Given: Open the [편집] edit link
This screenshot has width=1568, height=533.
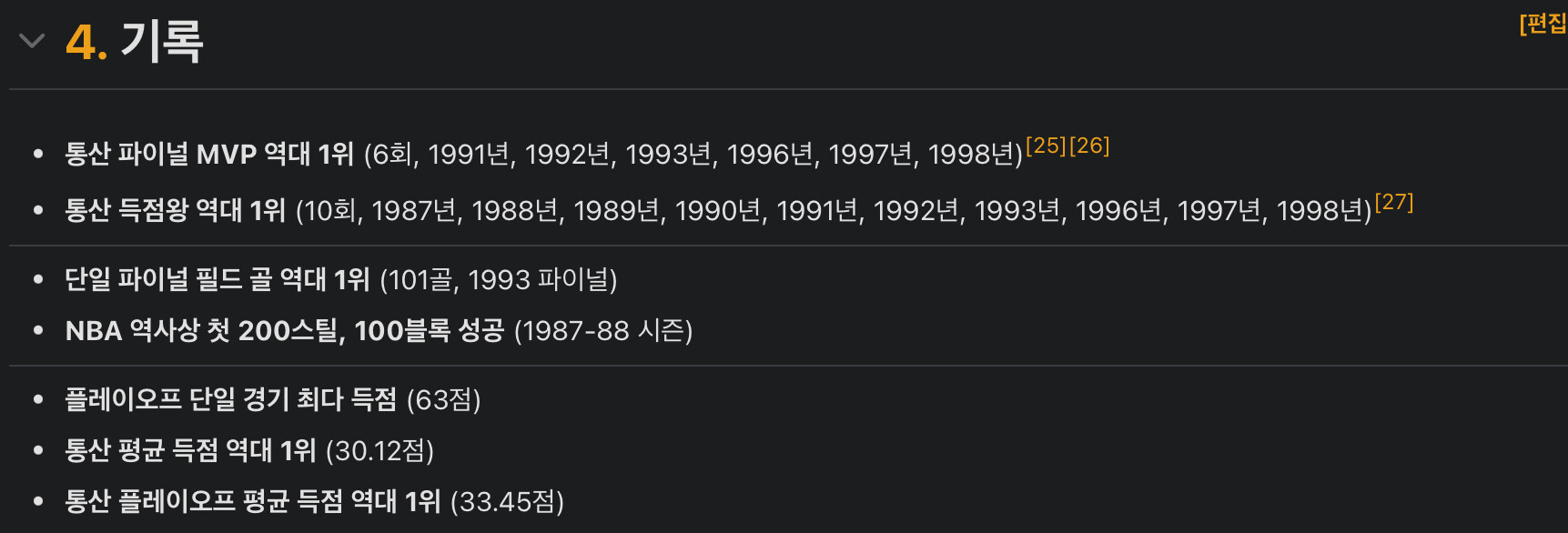Looking at the screenshot, I should coord(1543,24).
